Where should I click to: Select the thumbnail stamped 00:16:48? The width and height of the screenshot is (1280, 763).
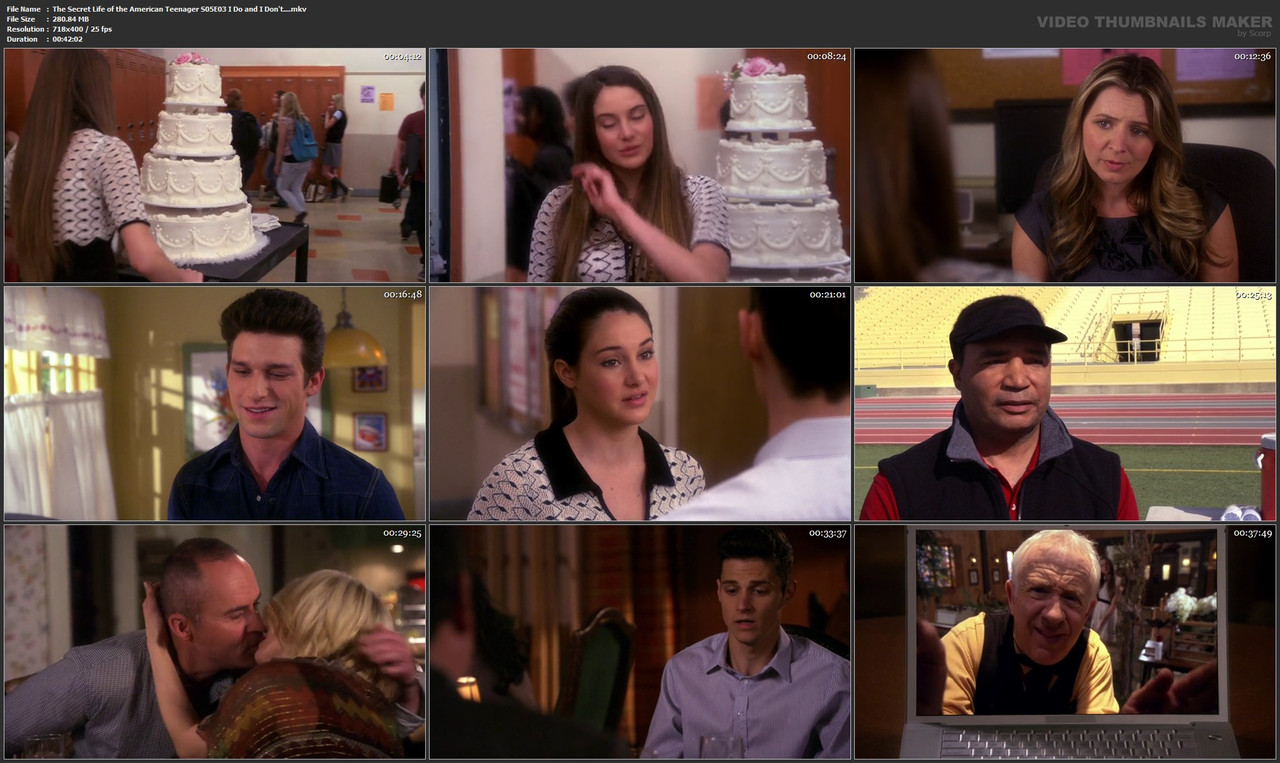click(215, 403)
